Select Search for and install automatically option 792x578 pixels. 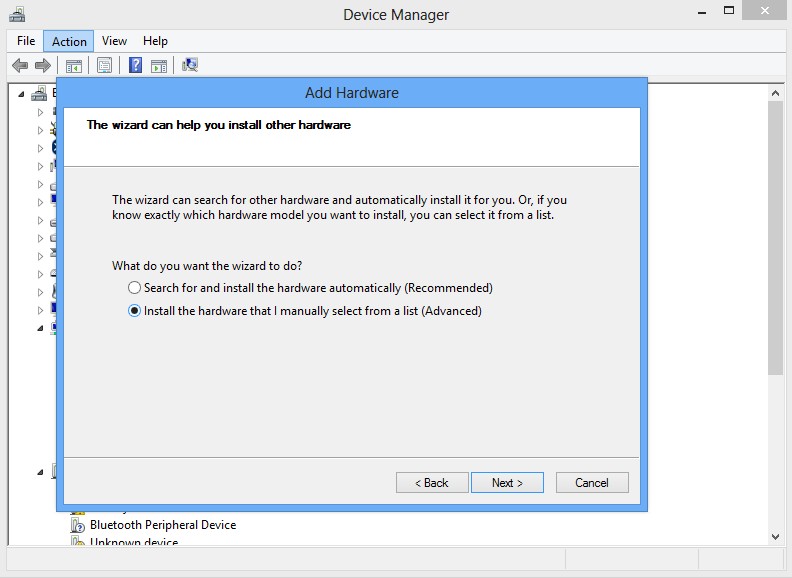click(134, 287)
